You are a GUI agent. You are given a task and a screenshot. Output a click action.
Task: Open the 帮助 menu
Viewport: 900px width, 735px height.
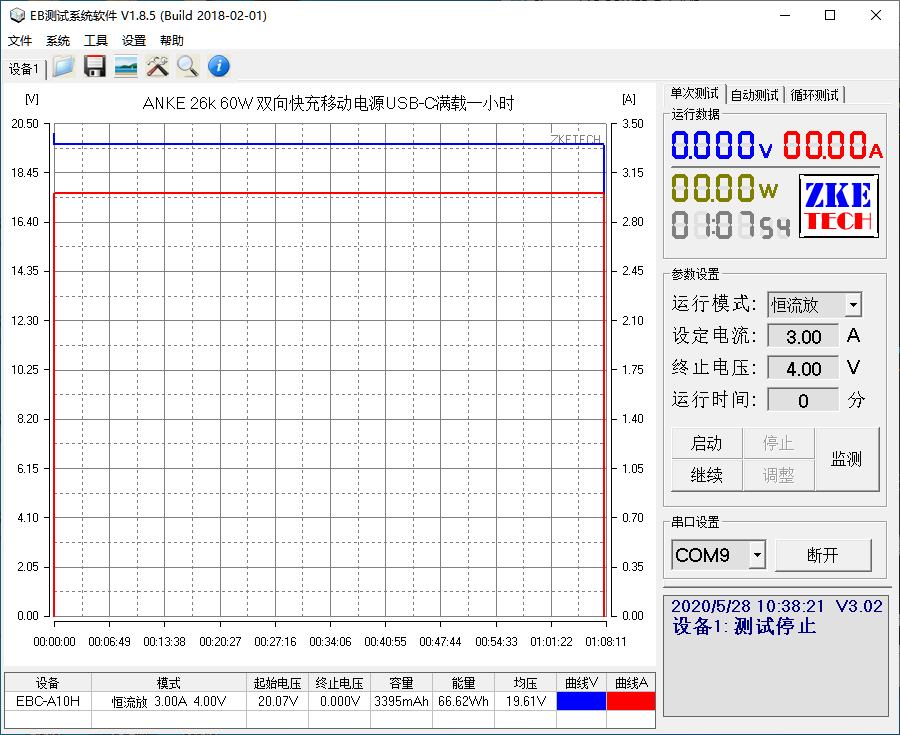point(172,41)
